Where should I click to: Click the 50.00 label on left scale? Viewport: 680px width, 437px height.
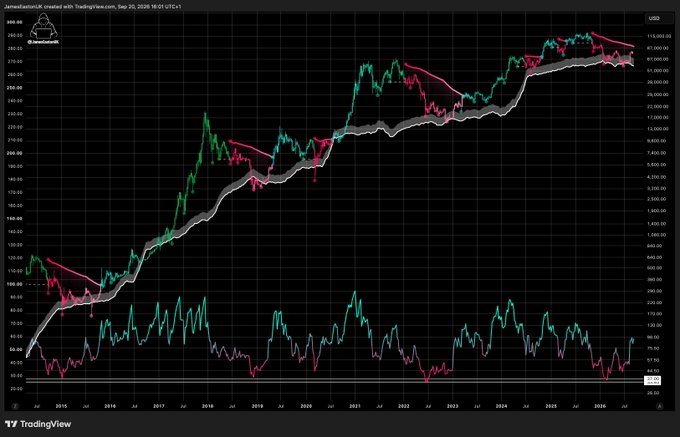(16, 349)
